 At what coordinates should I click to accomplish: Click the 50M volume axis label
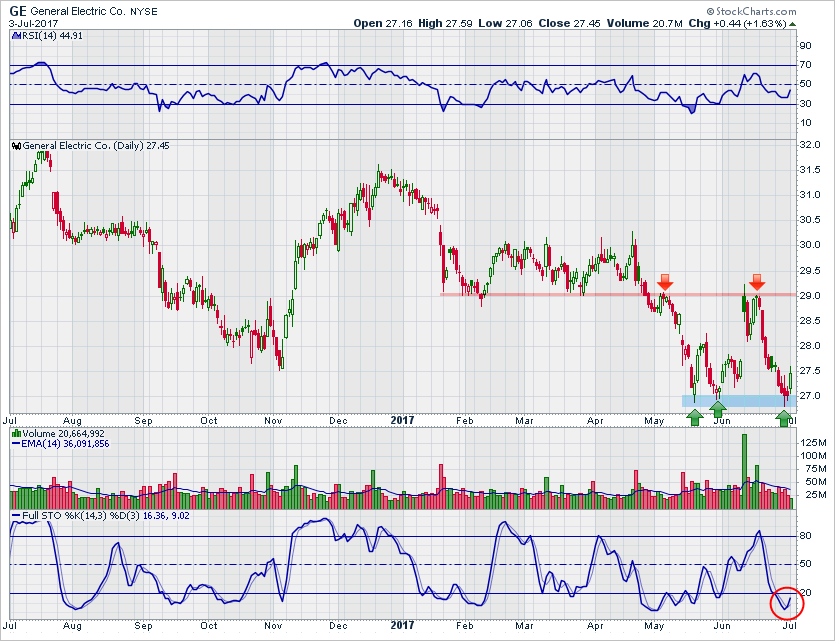[815, 482]
